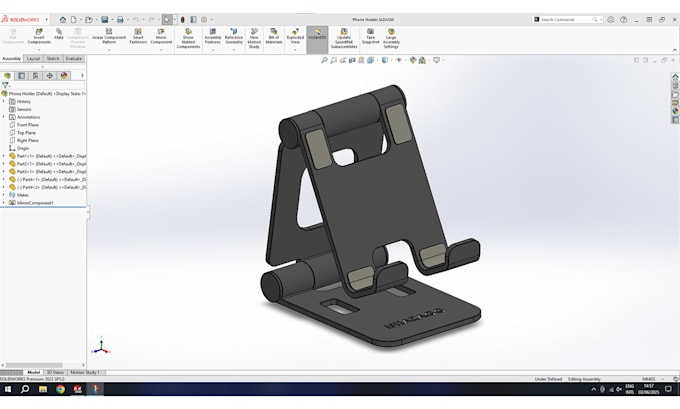Screen dimensions: 680x409
Task: Click the Home icon in the top toolbar
Action: [63, 20]
